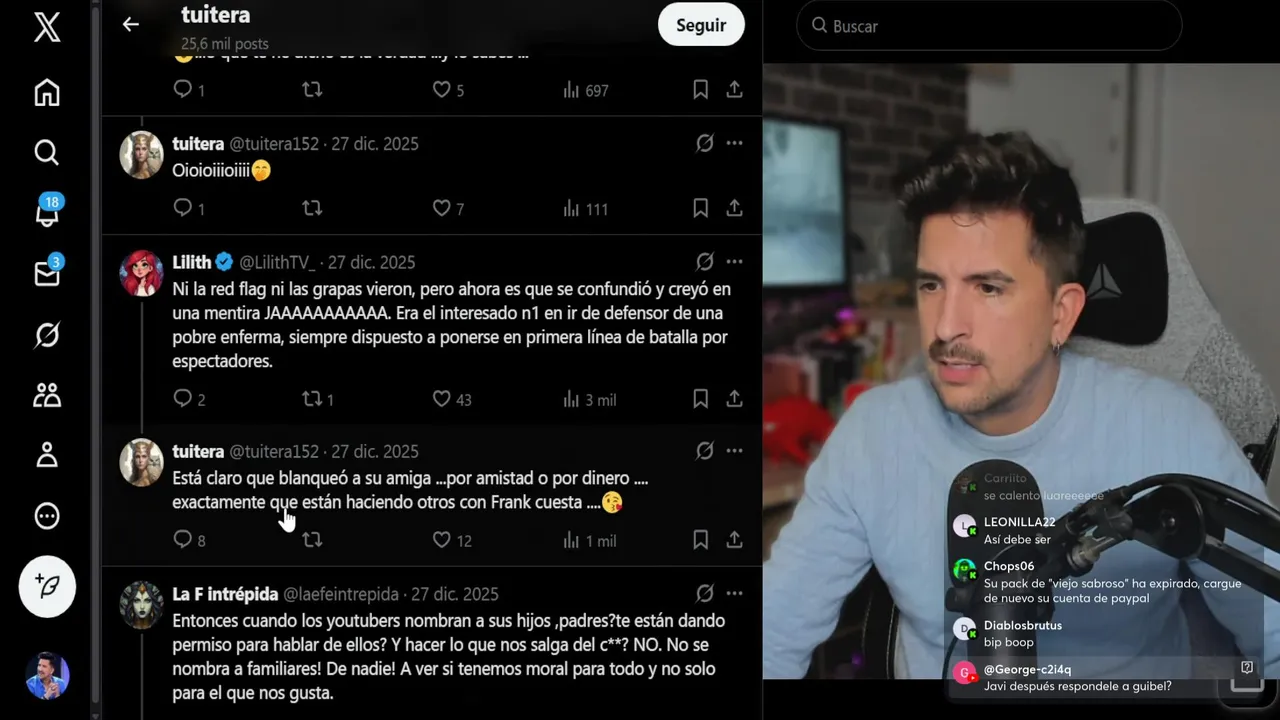This screenshot has width=1280, height=720.
Task: Open more options on Frank cuesta post
Action: (x=734, y=451)
